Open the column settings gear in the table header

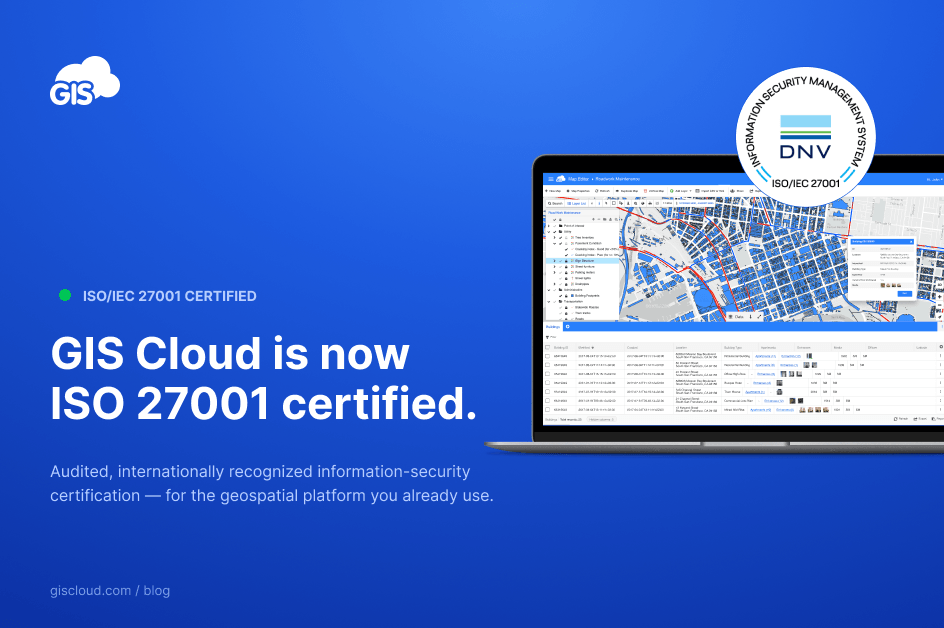tap(941, 347)
